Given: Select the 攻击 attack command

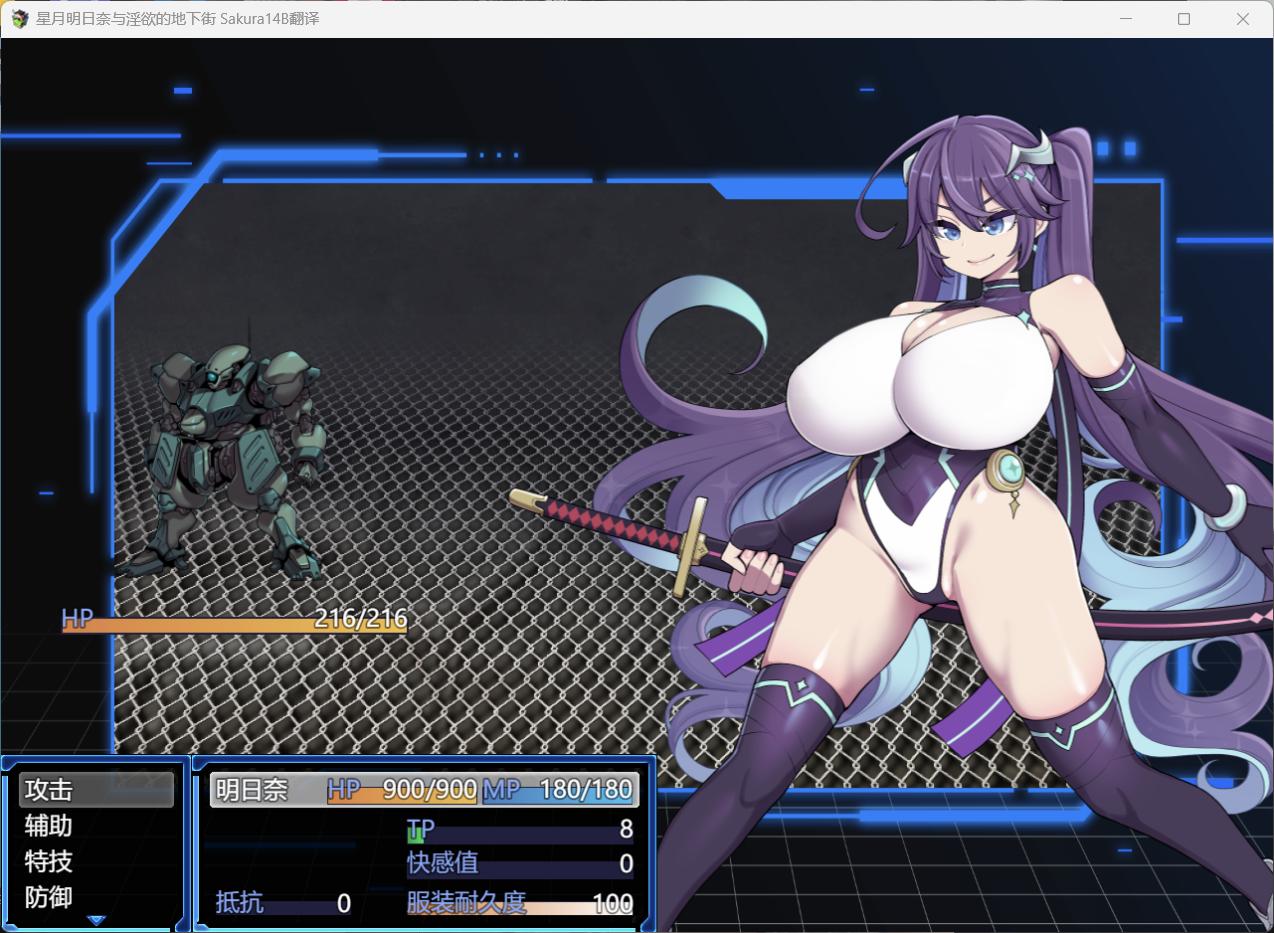Looking at the screenshot, I should pos(96,789).
